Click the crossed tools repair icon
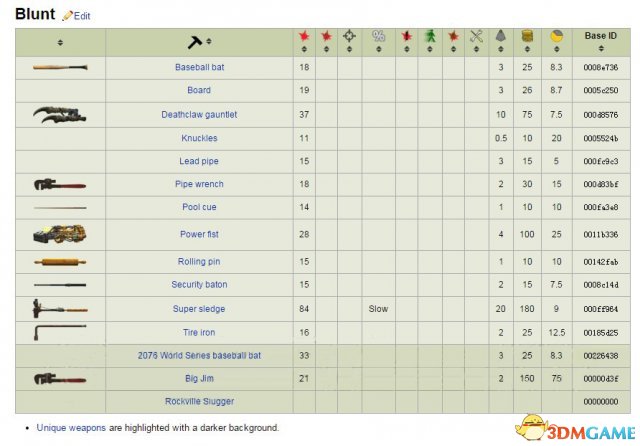The height and width of the screenshot is (446, 640). [476, 36]
